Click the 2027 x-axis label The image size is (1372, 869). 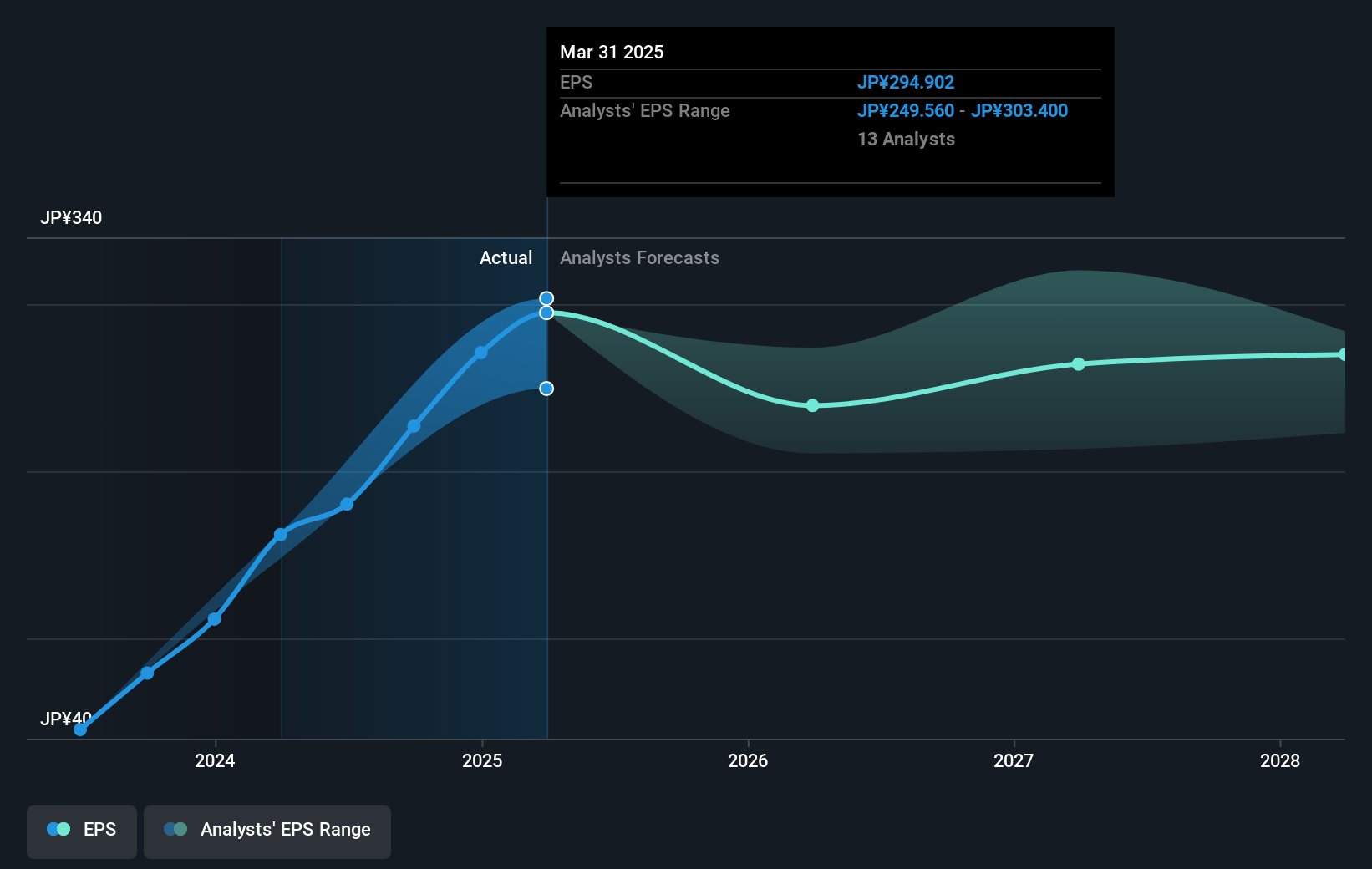tap(1014, 760)
